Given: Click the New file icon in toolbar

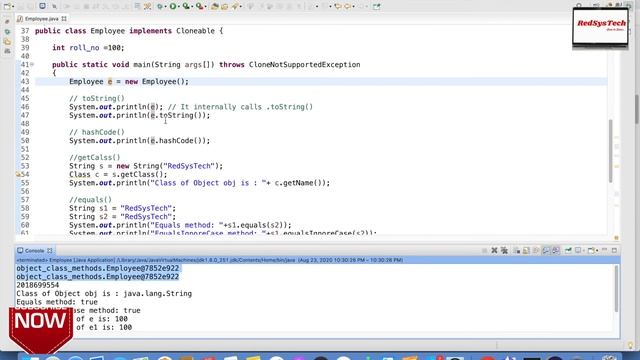Looking at the screenshot, I should point(7,6).
